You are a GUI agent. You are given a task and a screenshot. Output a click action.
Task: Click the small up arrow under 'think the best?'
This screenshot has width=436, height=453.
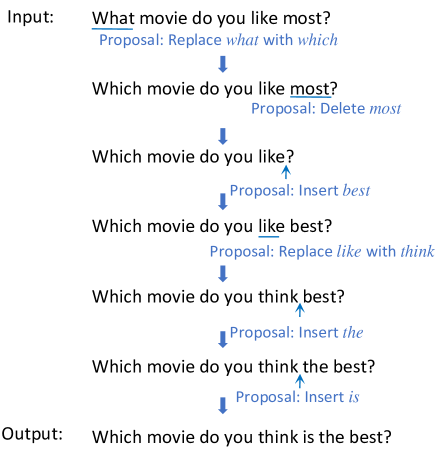tap(300, 381)
